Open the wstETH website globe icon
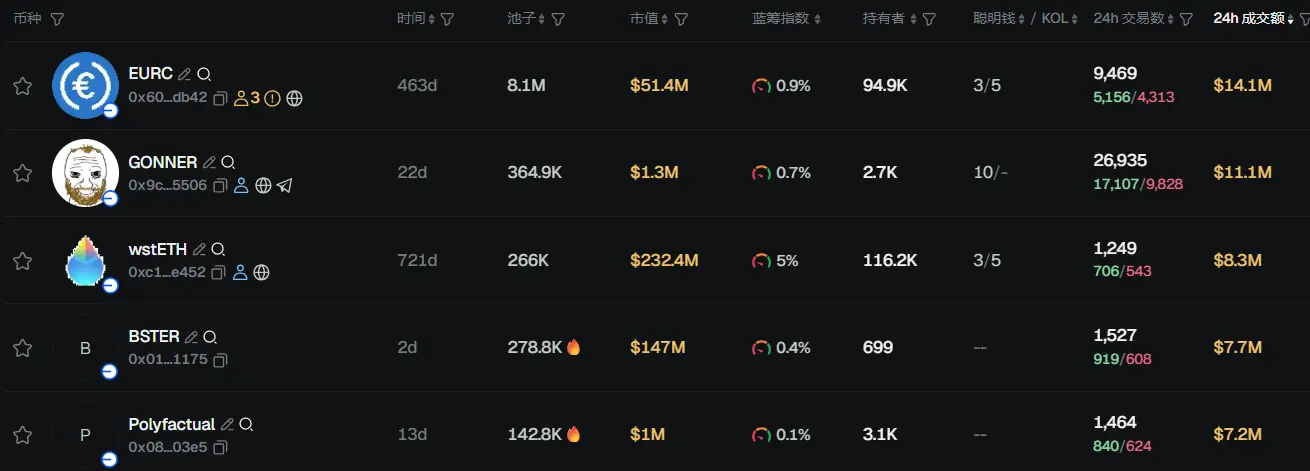This screenshot has width=1310, height=471. click(262, 272)
